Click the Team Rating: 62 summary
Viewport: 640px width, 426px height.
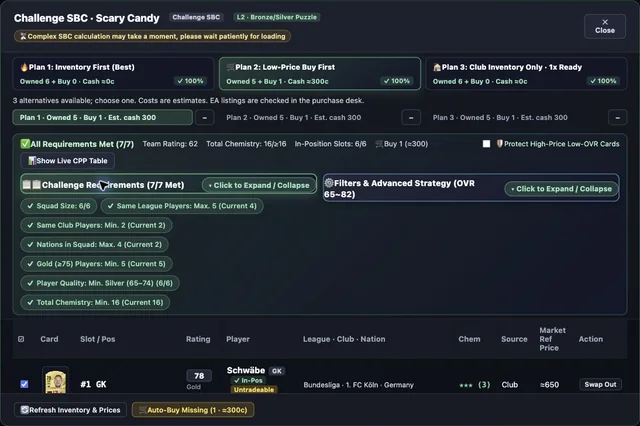pyautogui.click(x=170, y=144)
